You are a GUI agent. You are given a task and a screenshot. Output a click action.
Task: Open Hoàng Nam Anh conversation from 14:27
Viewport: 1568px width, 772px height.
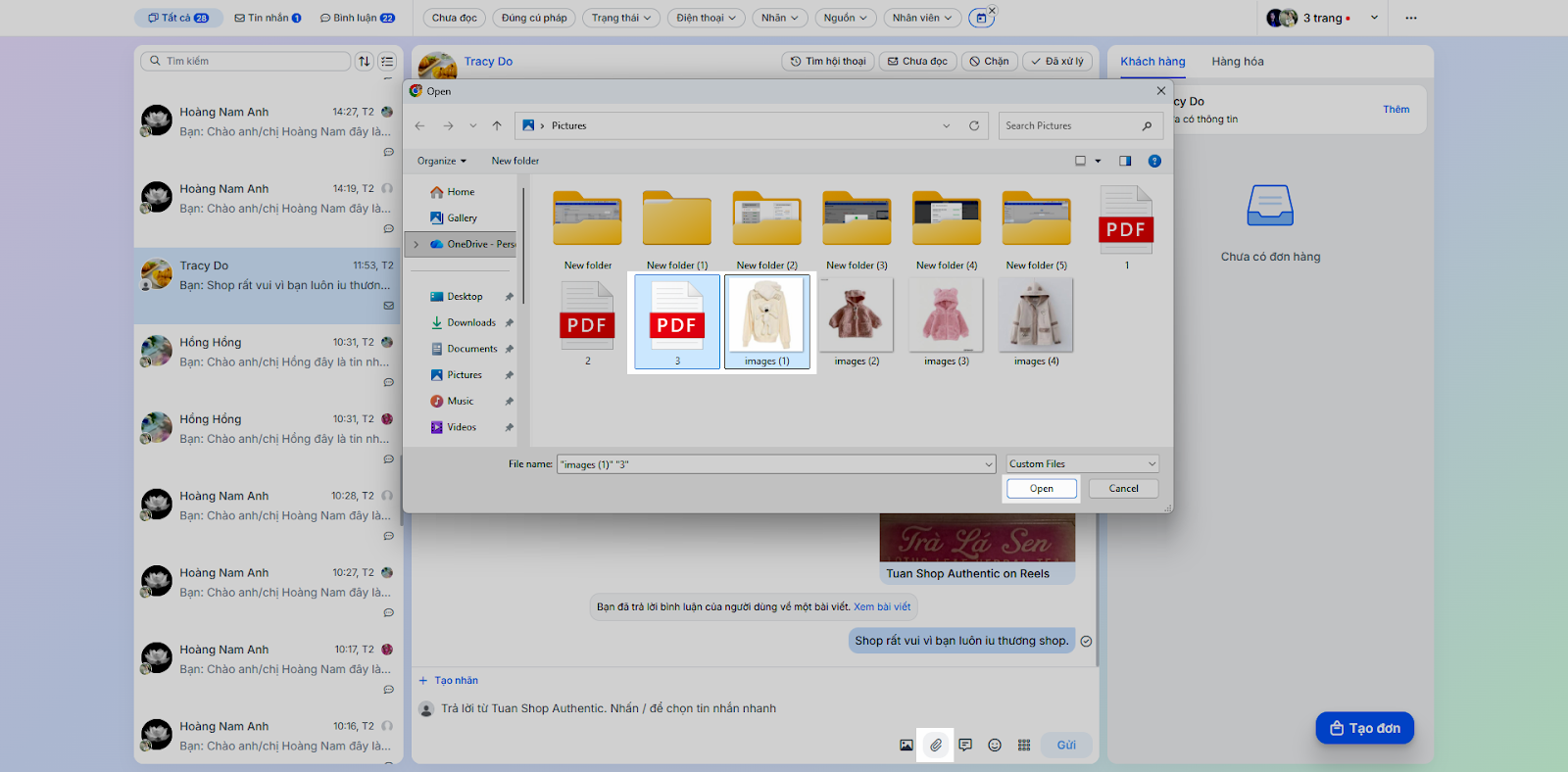268,131
